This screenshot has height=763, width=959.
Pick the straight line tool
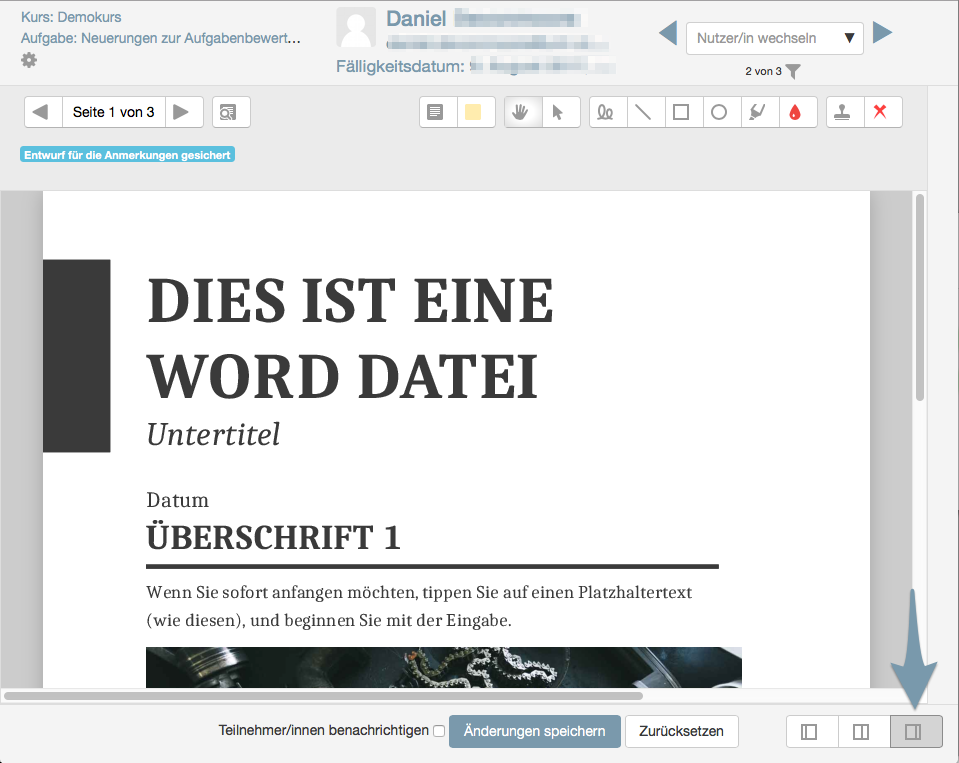pos(644,112)
